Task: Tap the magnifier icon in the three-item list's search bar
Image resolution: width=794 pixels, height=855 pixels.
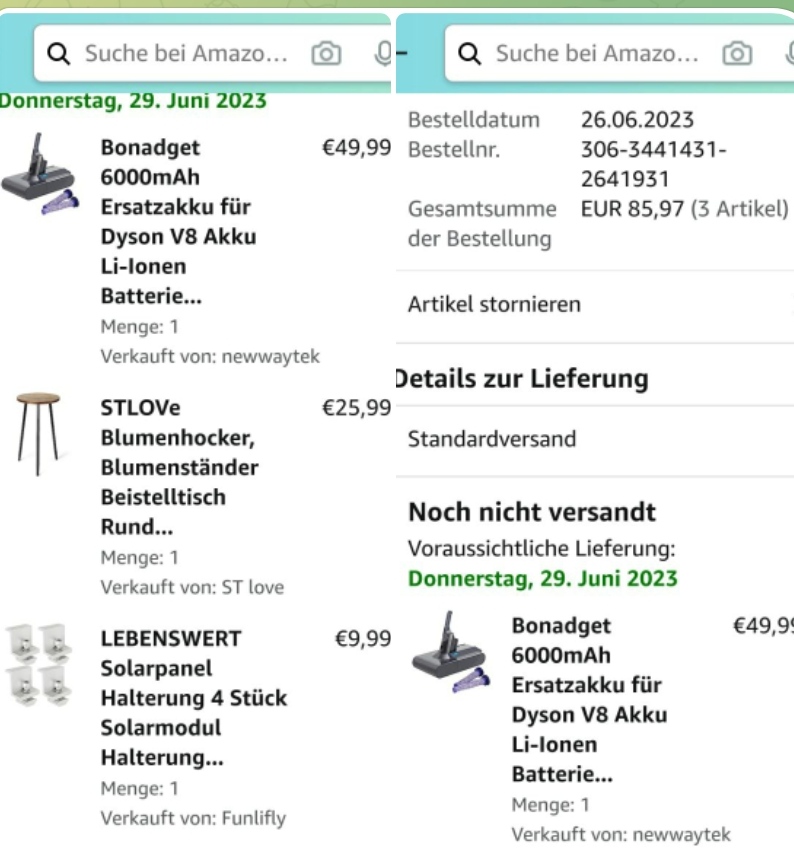Action: point(59,53)
